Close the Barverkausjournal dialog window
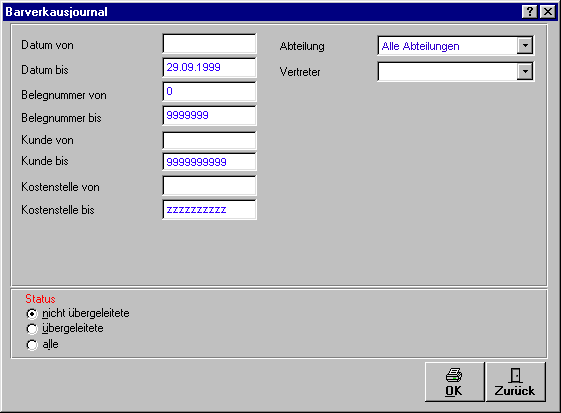This screenshot has width=561, height=413. (x=548, y=12)
